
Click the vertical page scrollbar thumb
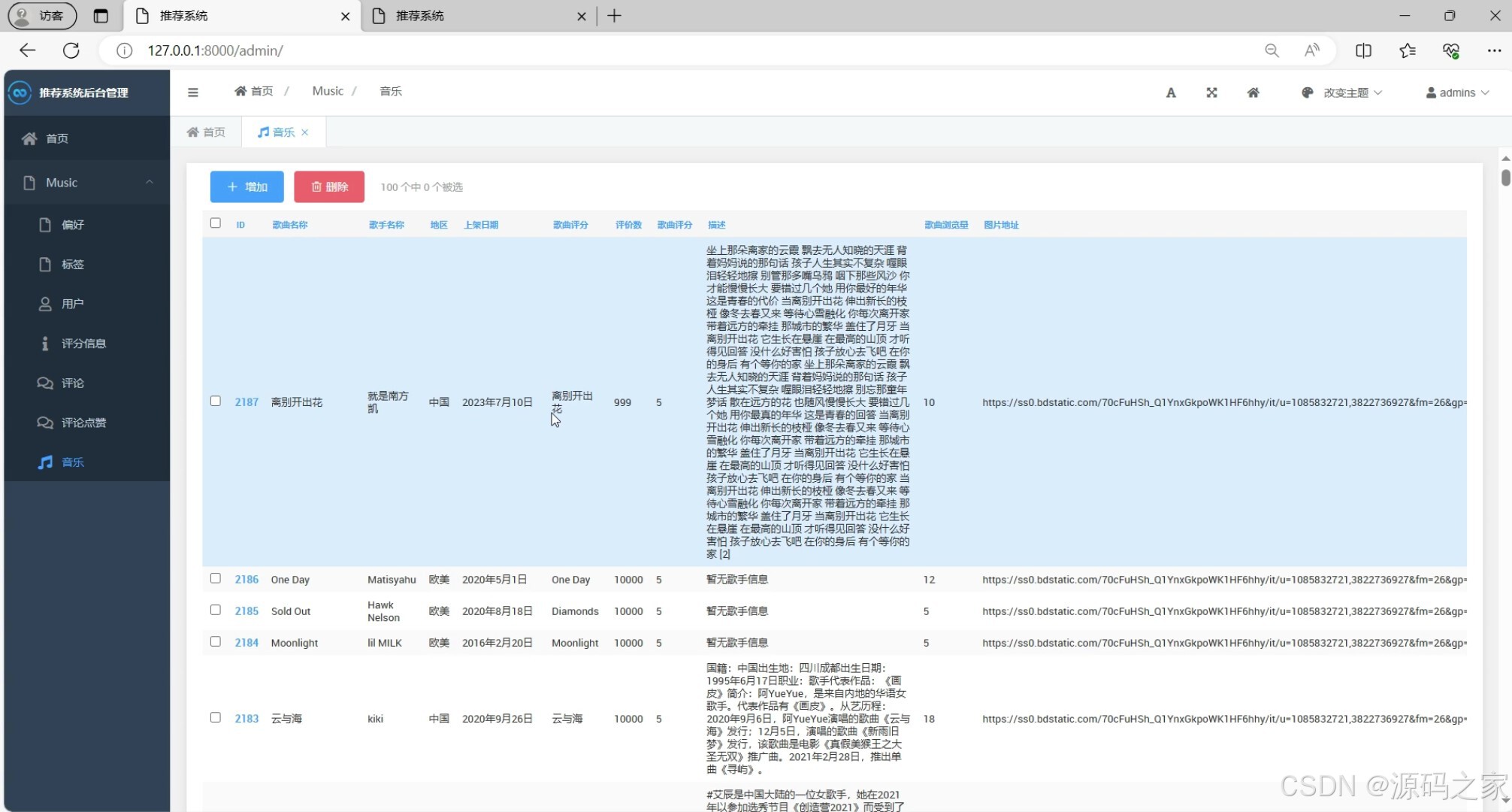click(1505, 177)
